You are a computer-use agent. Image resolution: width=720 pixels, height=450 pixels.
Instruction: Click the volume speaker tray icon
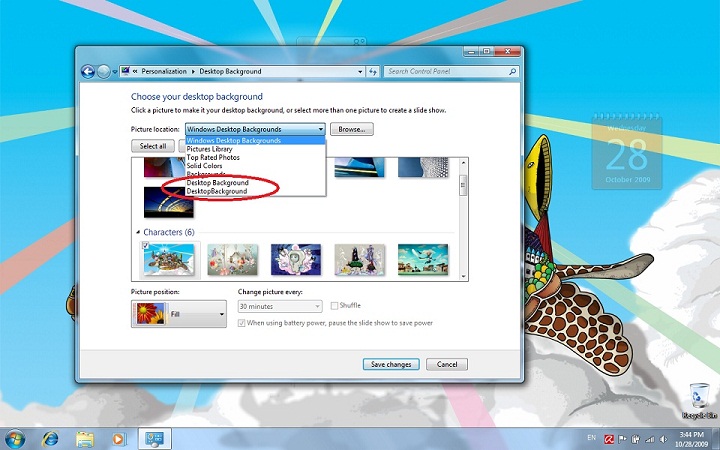point(664,439)
